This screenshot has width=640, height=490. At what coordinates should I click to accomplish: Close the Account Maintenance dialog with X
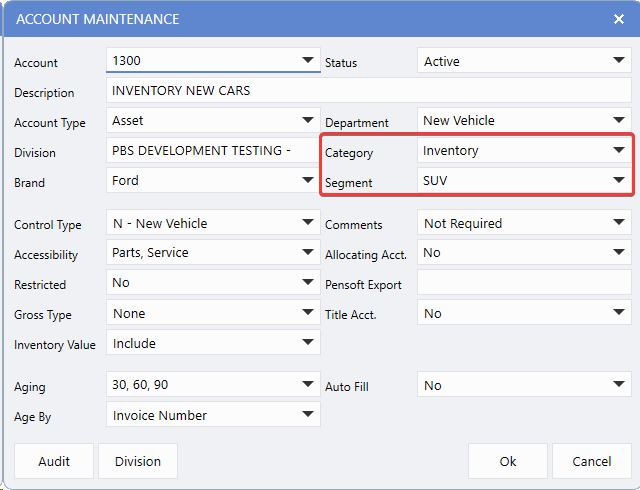click(619, 19)
